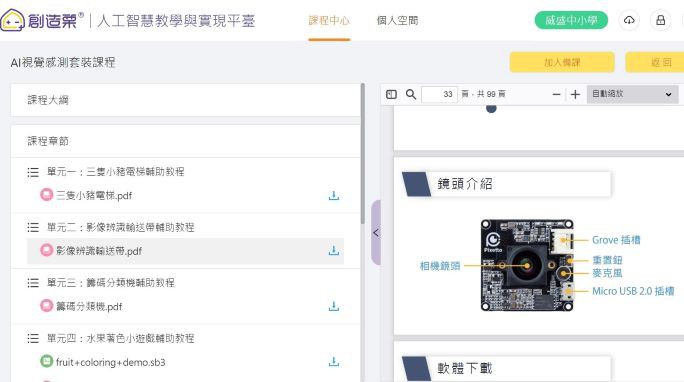This screenshot has height=382, width=684.
Task: Click Micro USB 2.0 插槽 label
Action: point(633,291)
